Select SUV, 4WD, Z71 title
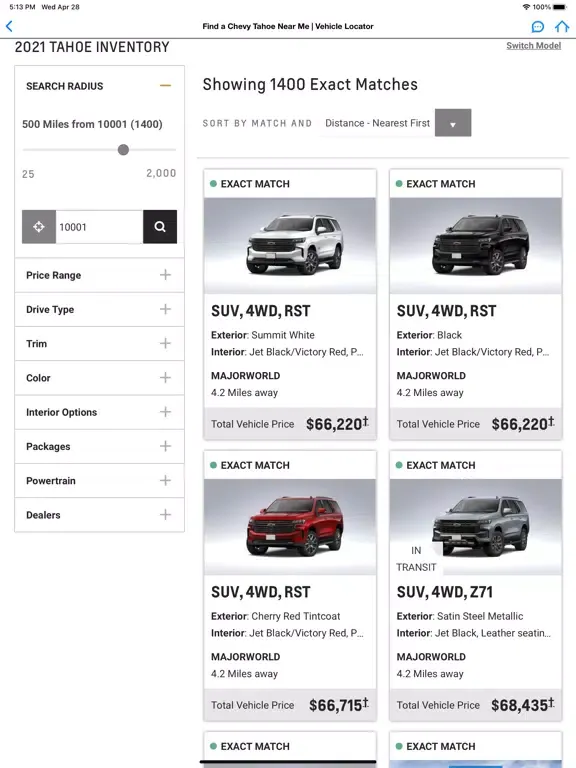 pyautogui.click(x=445, y=592)
